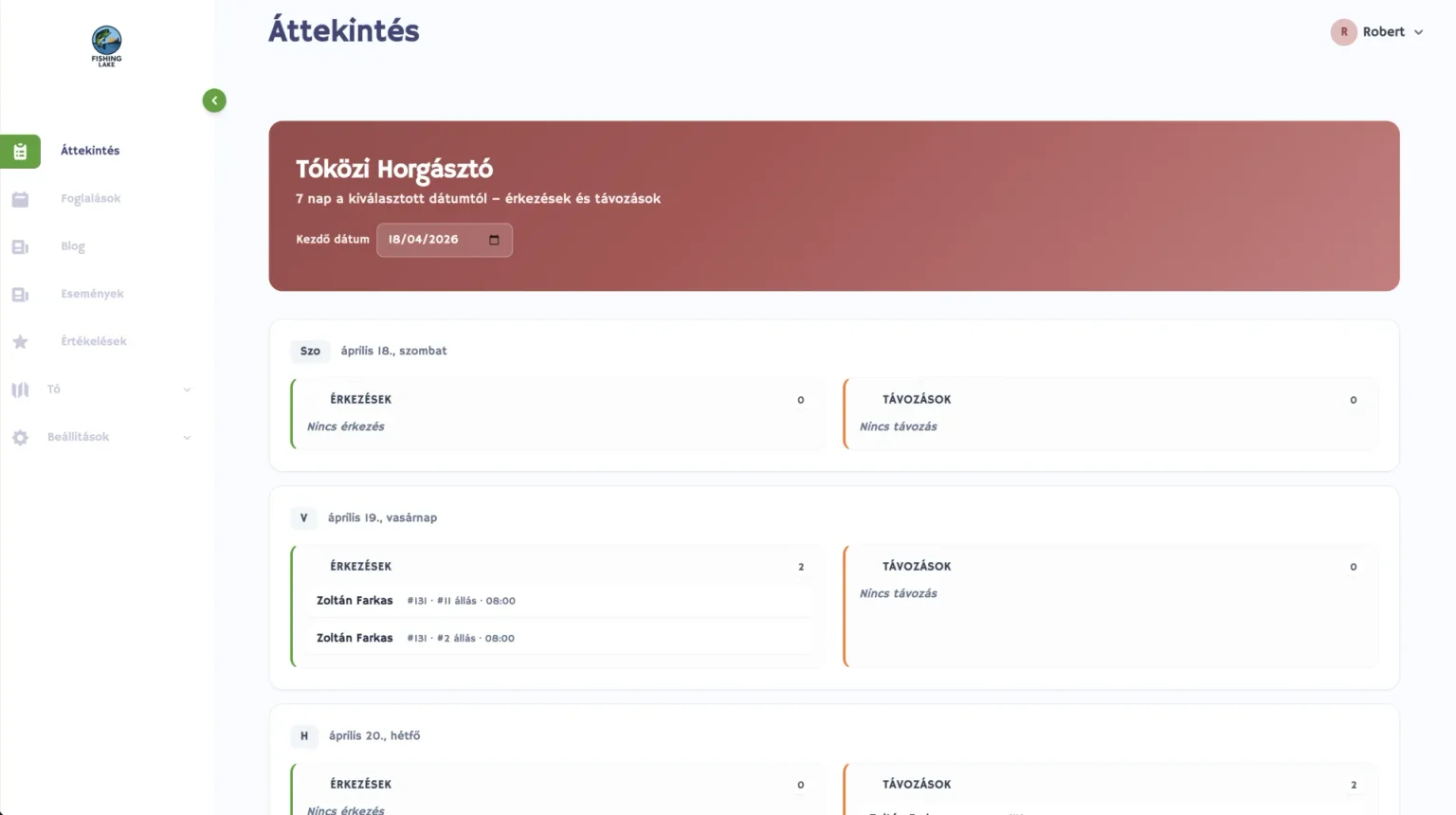Viewport: 1456px width, 815px height.
Task: Open Értékelések section
Action: coord(94,341)
